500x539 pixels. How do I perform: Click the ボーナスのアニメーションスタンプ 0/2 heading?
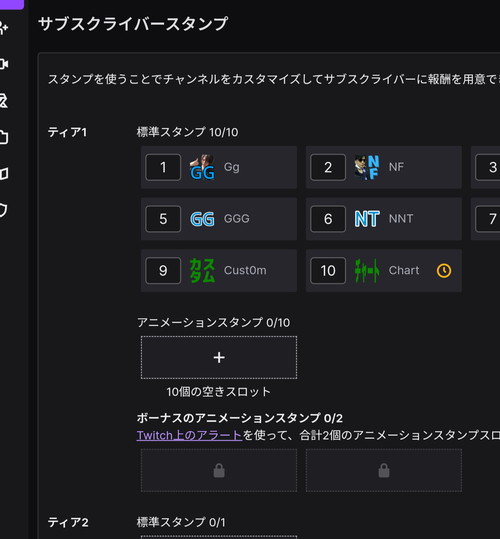[240, 418]
